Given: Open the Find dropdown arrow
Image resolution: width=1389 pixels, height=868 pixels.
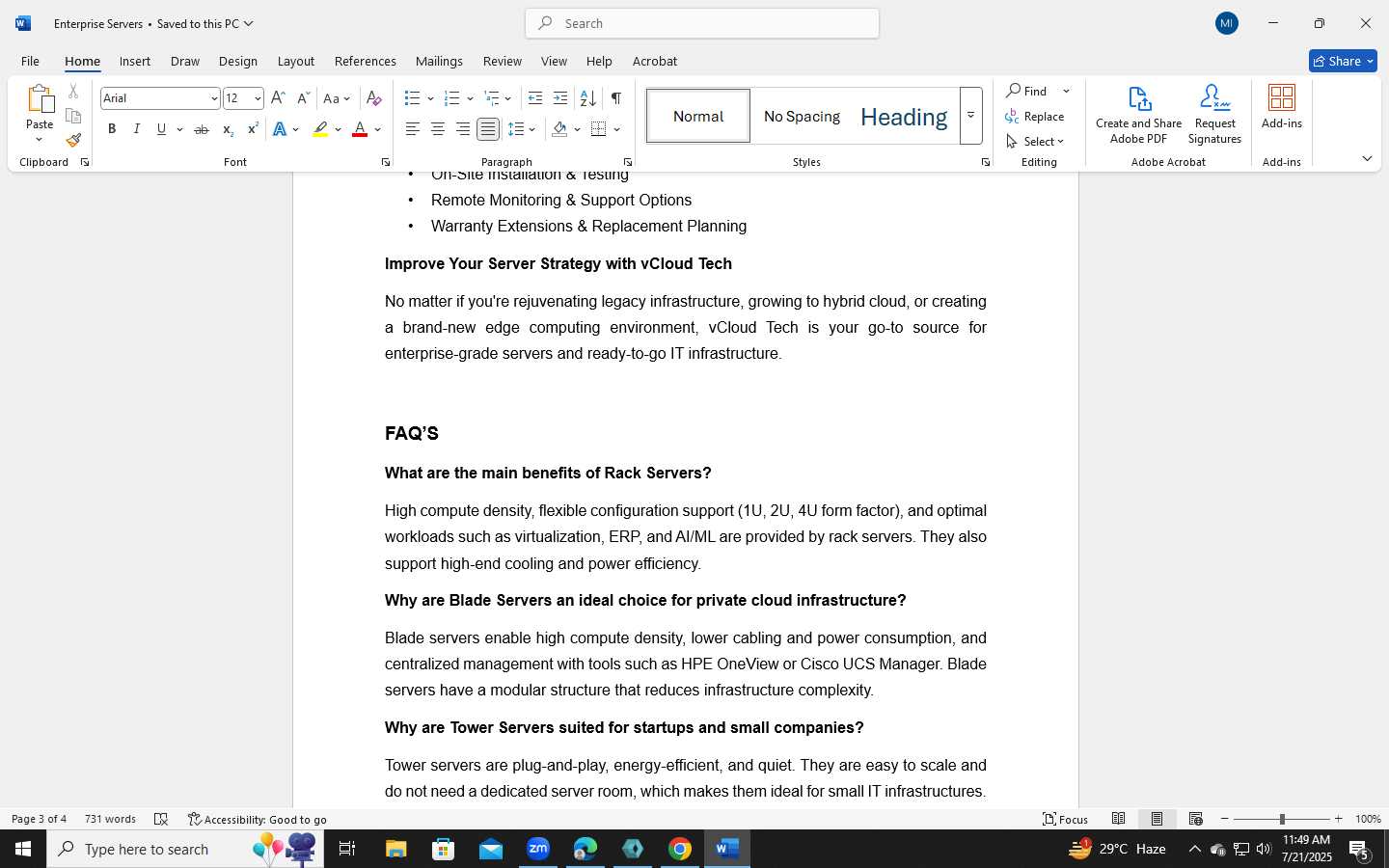Looking at the screenshot, I should pos(1066,92).
